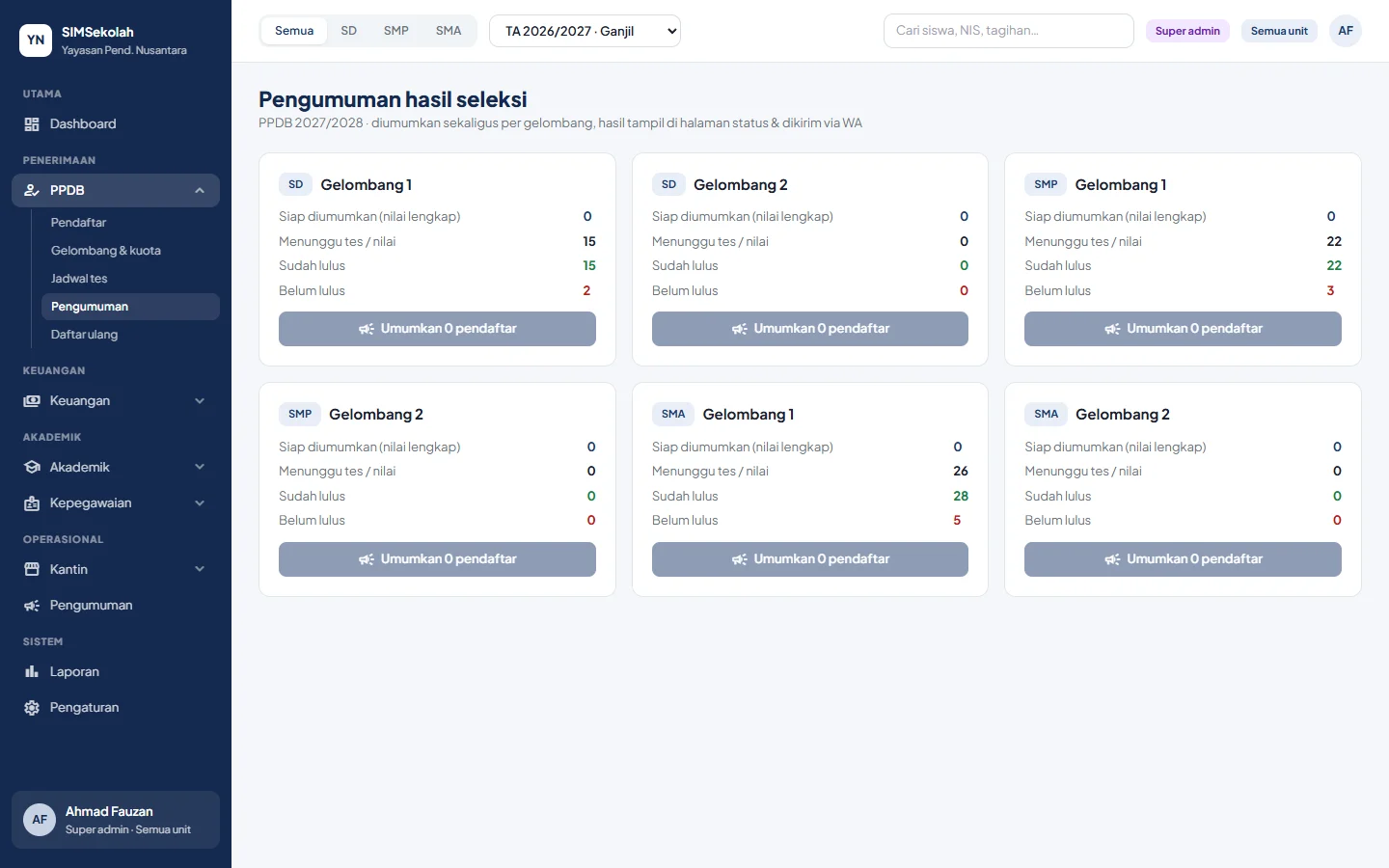Click the YN school logo
1389x868 pixels.
coord(36,41)
